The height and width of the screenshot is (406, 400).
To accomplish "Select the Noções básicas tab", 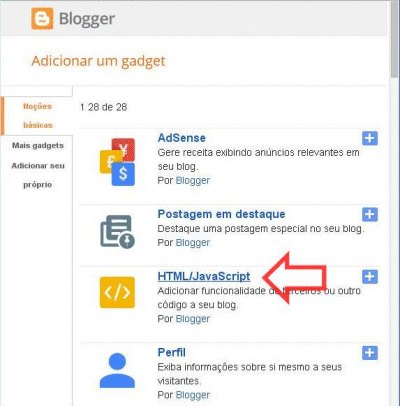I will [37, 116].
